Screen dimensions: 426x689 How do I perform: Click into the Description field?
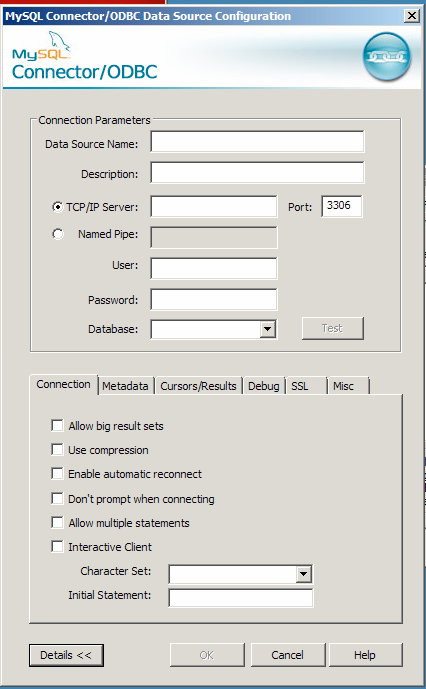[257, 172]
